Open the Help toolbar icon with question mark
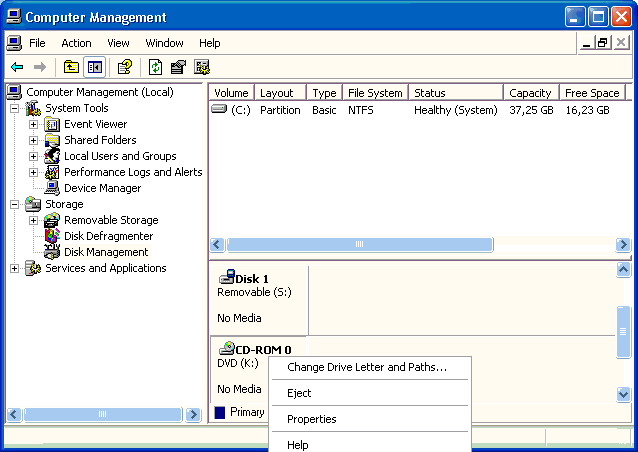 click(x=125, y=67)
